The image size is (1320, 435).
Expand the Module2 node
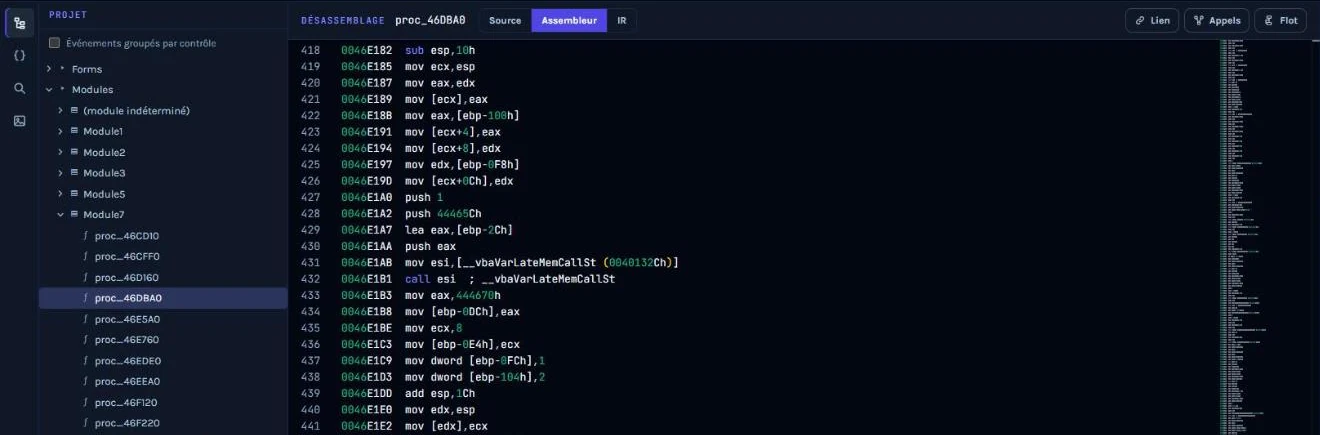(60, 152)
